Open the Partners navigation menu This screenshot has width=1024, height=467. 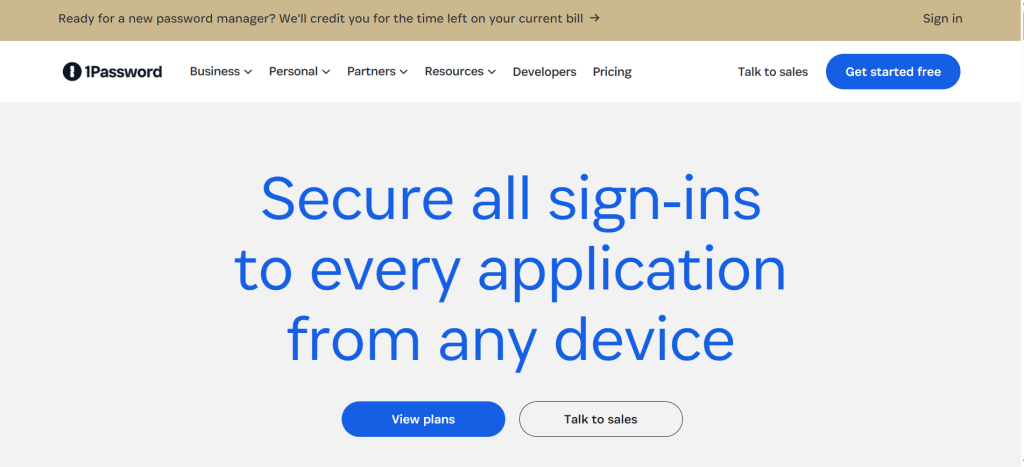click(371, 72)
